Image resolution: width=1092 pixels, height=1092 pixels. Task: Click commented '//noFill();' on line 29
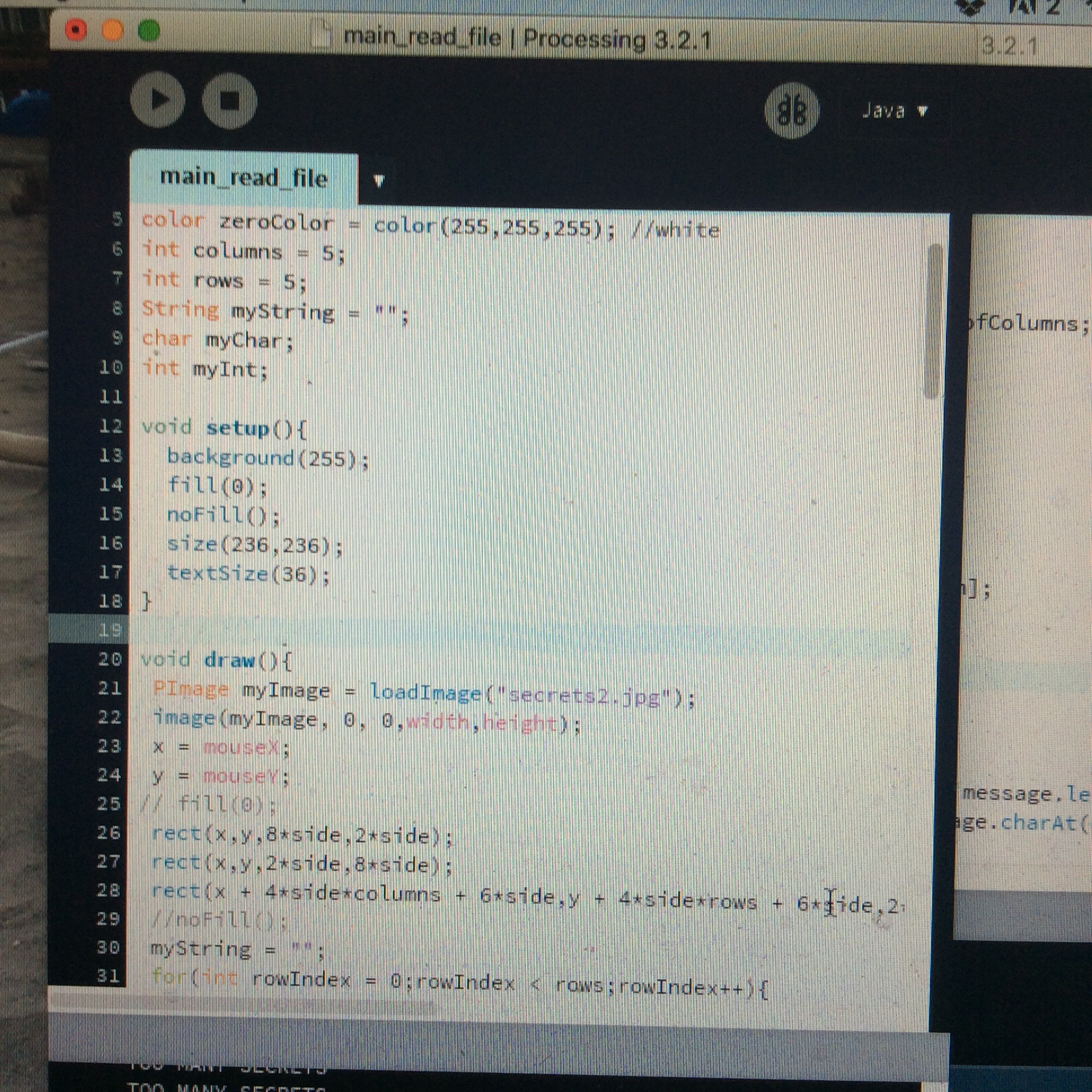click(220, 921)
